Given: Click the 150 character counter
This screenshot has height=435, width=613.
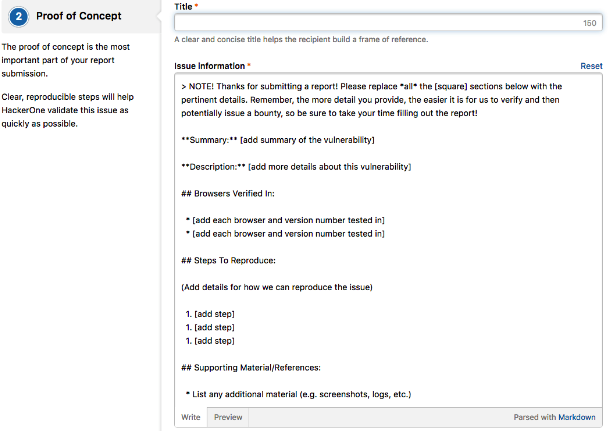Looking at the screenshot, I should [x=589, y=23].
